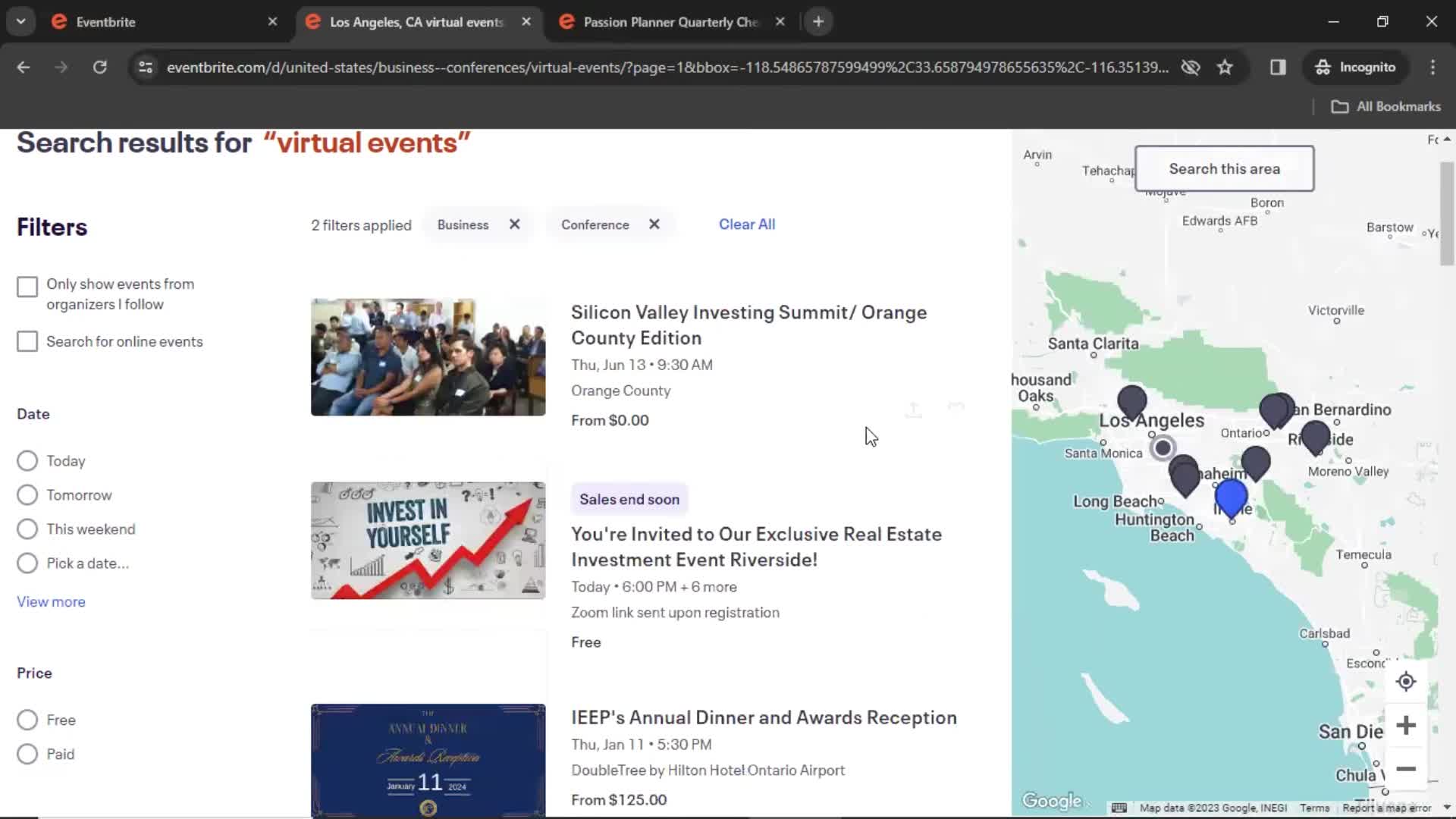The image size is (1456, 819).
Task: Open Google Maps via Google logo
Action: (x=1052, y=801)
